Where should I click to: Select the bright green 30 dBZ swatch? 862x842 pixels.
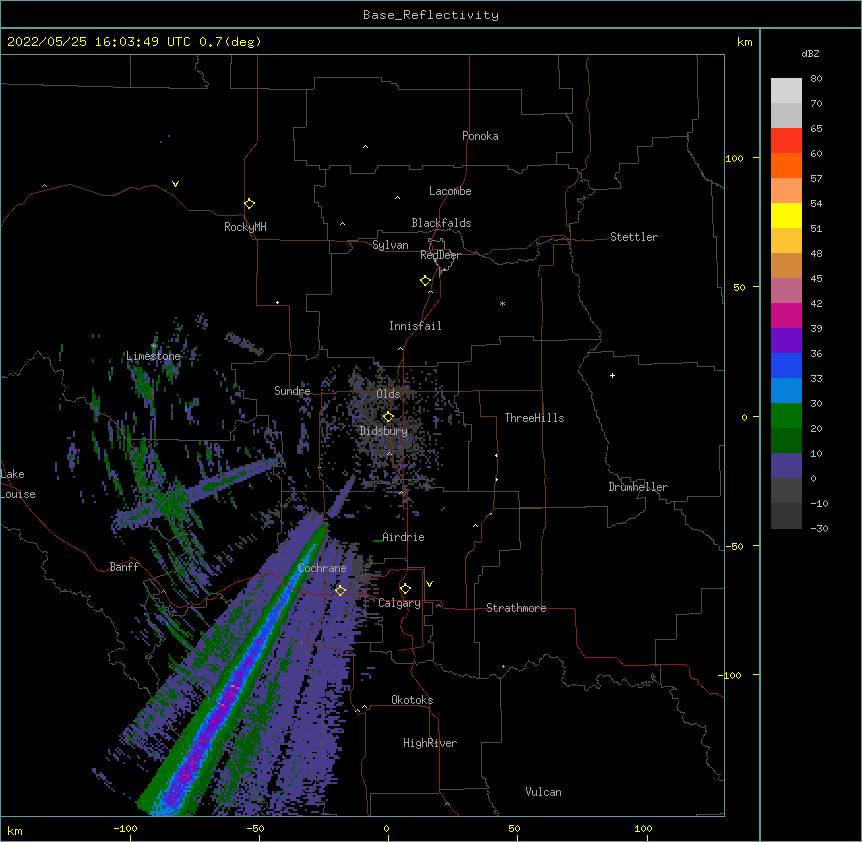pos(786,416)
